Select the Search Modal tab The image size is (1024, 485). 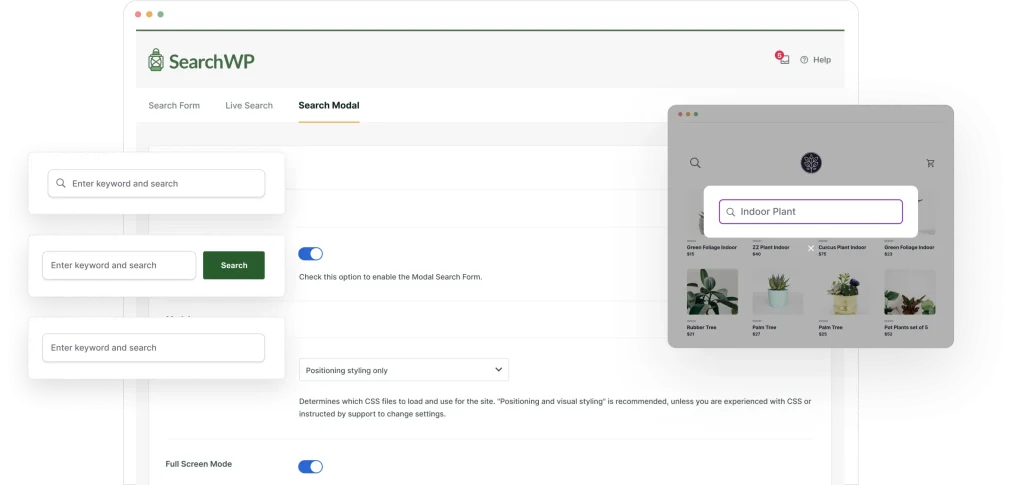(328, 105)
